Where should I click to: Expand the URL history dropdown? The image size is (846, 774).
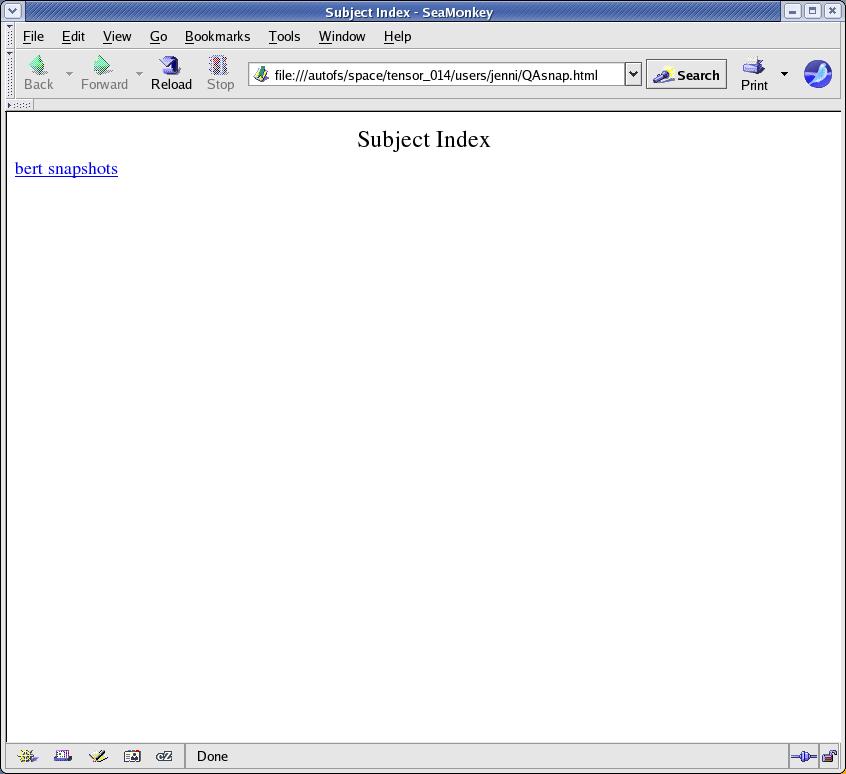[x=633, y=74]
